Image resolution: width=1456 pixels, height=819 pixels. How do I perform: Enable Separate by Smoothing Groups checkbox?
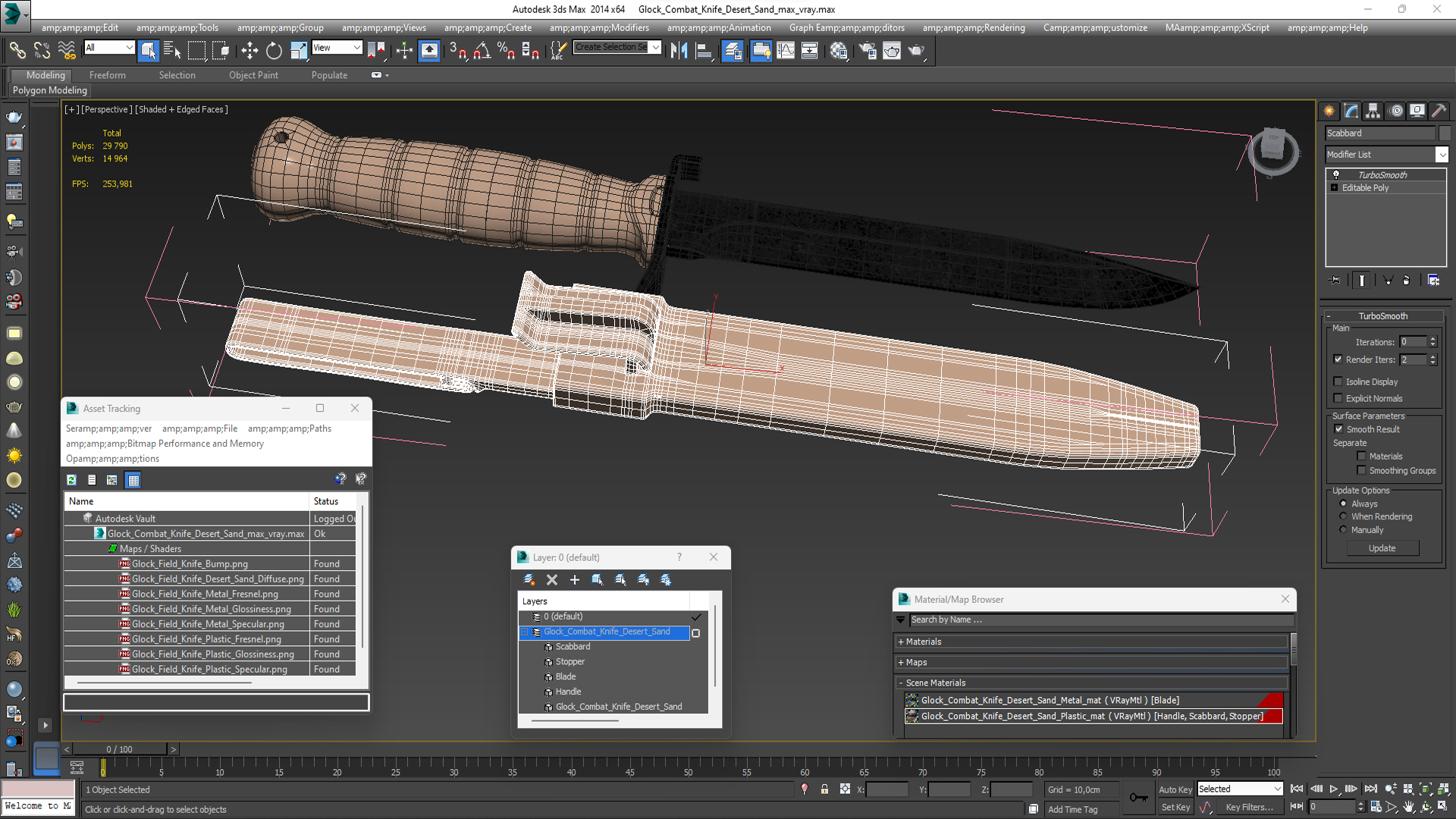1361,470
